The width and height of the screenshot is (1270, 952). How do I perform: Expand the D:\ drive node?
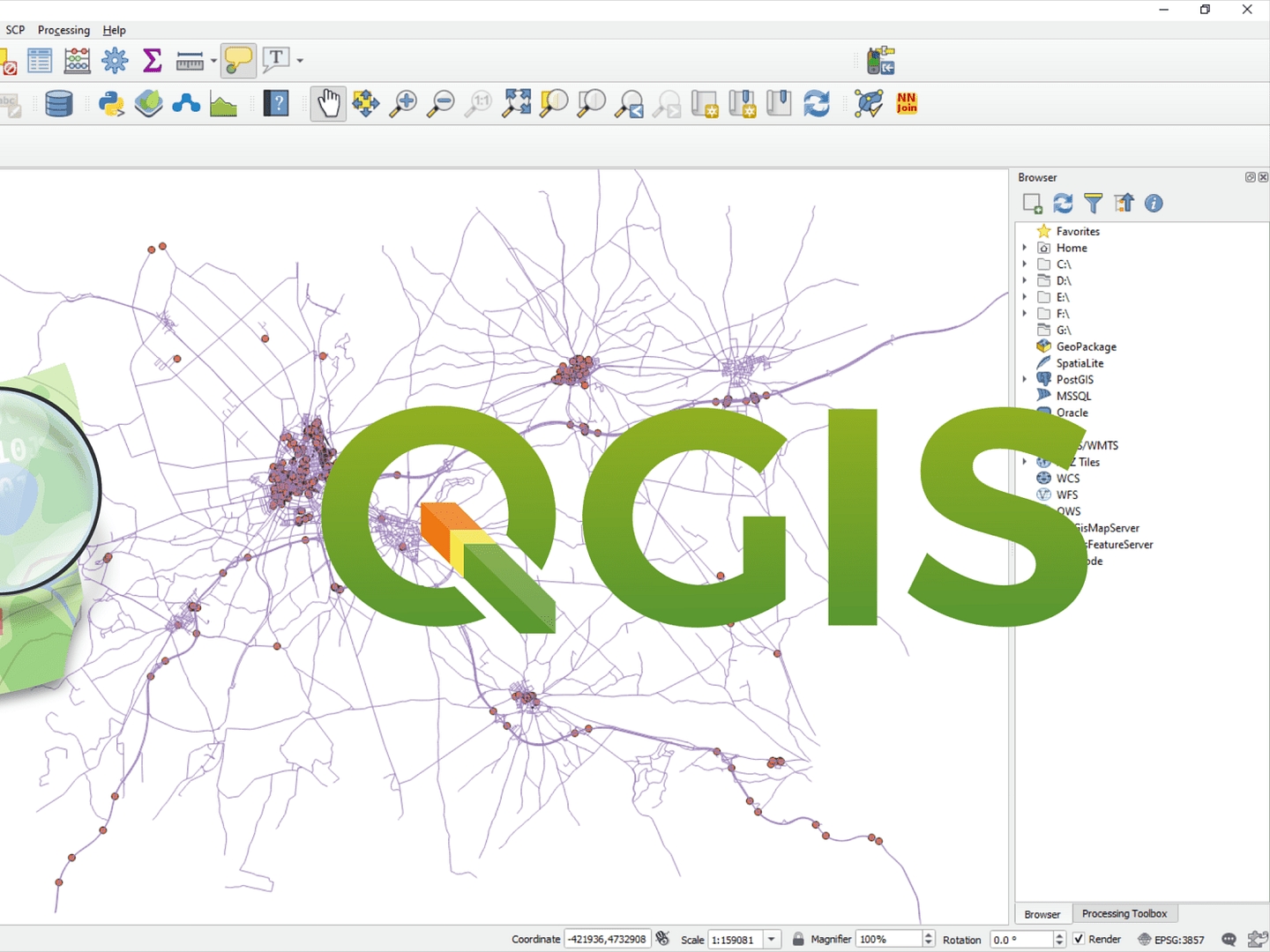[1025, 280]
